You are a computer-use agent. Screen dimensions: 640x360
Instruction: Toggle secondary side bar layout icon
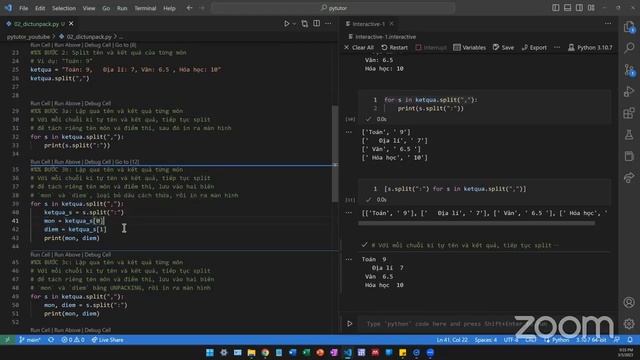pos(579,8)
